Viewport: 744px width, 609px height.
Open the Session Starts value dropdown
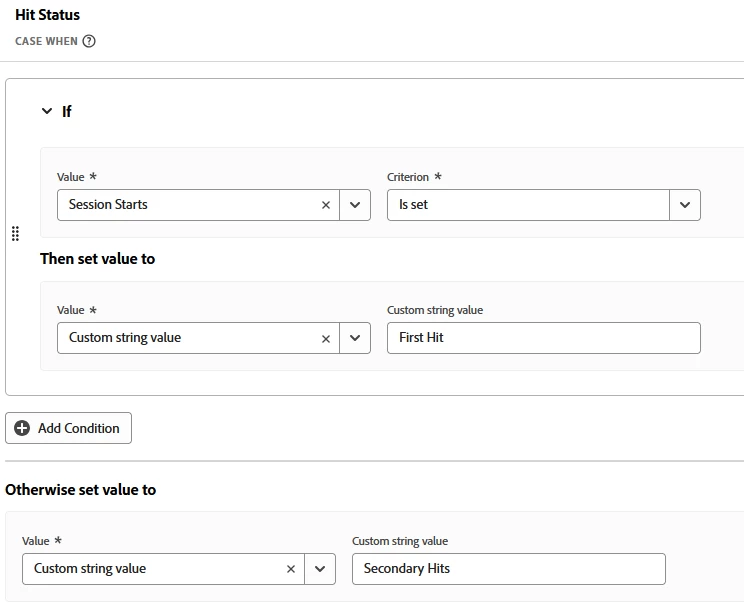(x=355, y=205)
